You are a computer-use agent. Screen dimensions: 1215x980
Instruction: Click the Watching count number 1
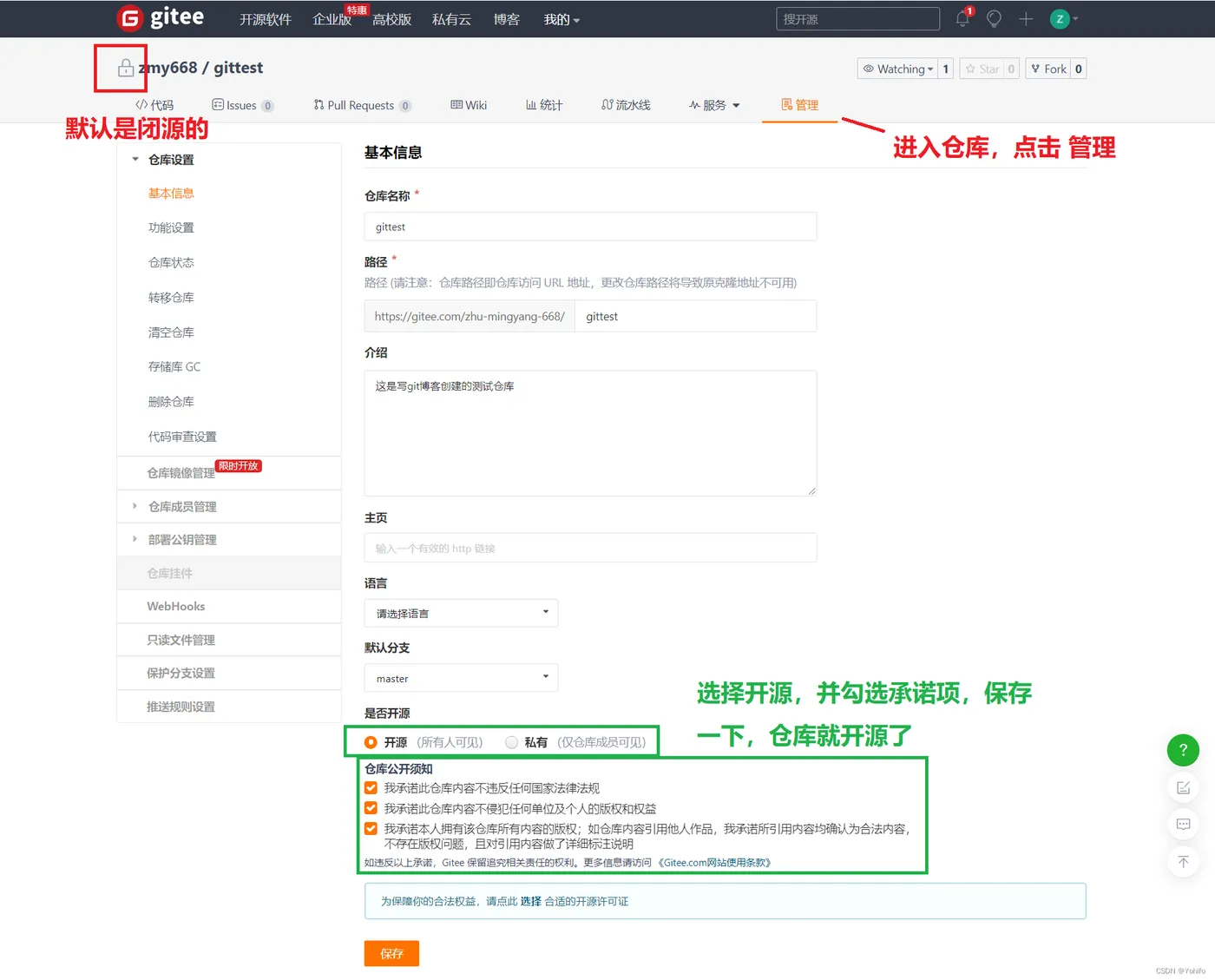[x=946, y=69]
